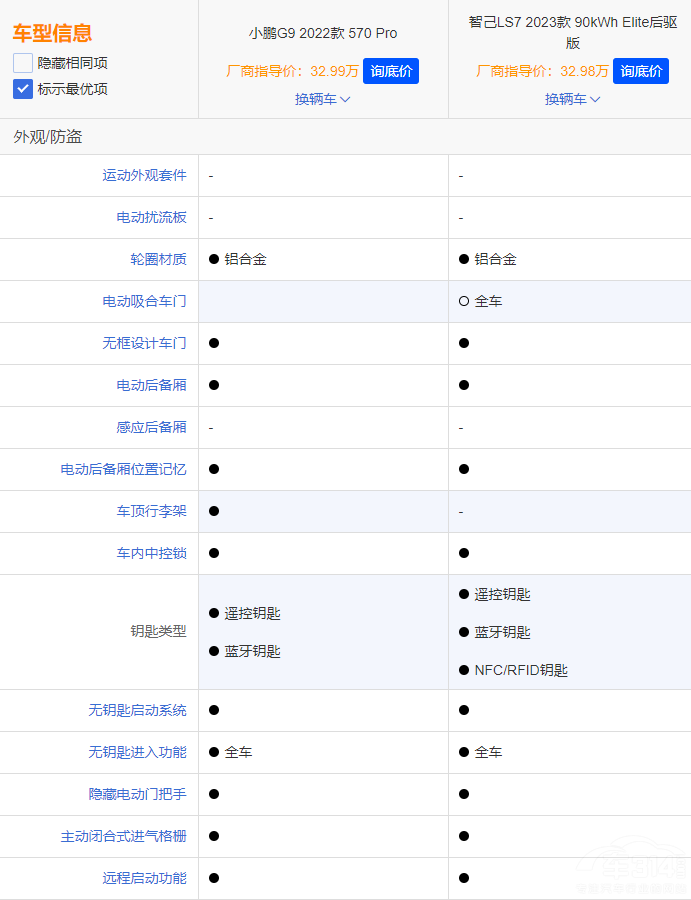Viewport: 691px width, 900px height.
Task: Click the 车顶行李架 parameter label
Action: click(x=151, y=511)
